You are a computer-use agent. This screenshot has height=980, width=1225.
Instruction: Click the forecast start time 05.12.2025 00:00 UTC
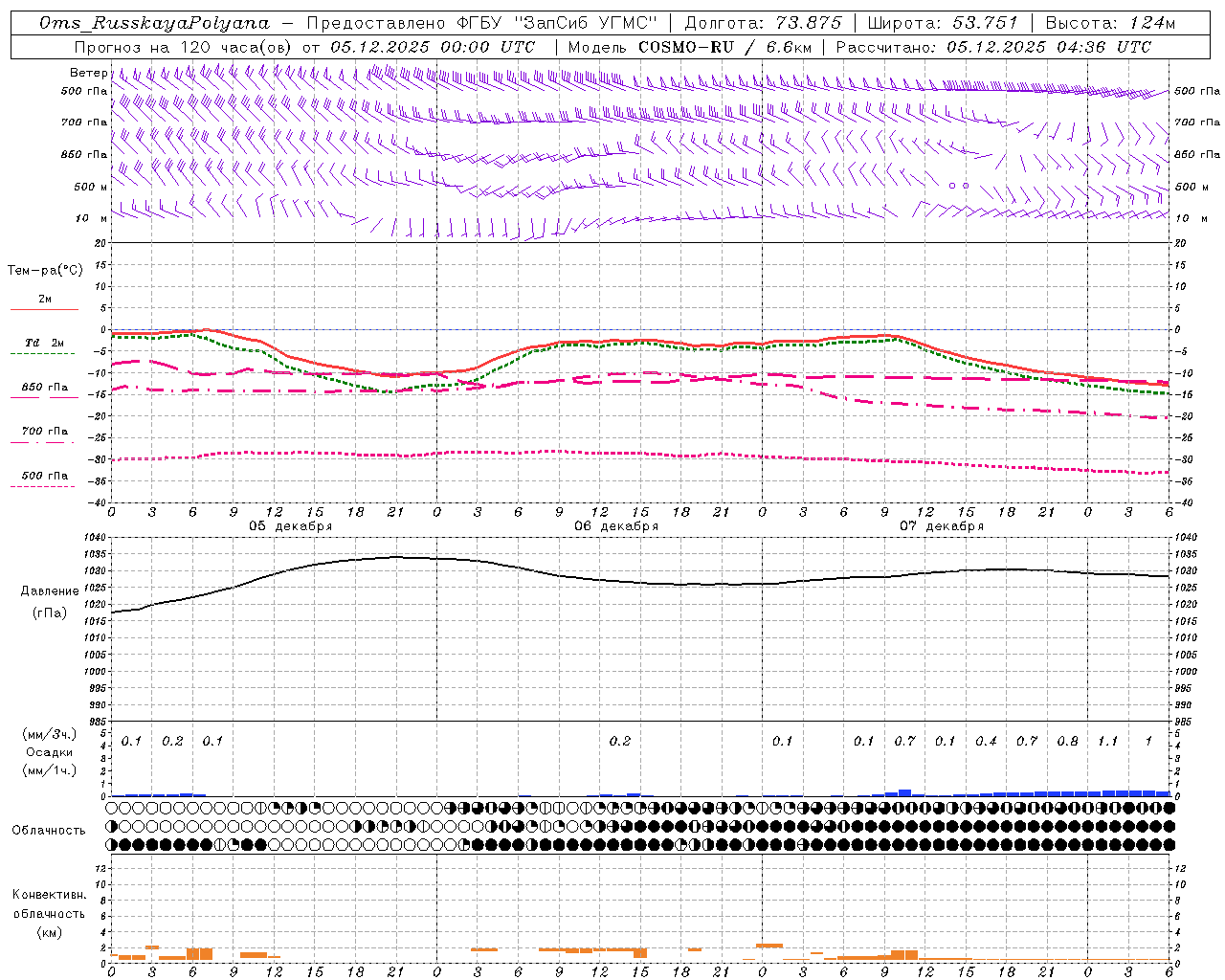(x=434, y=47)
